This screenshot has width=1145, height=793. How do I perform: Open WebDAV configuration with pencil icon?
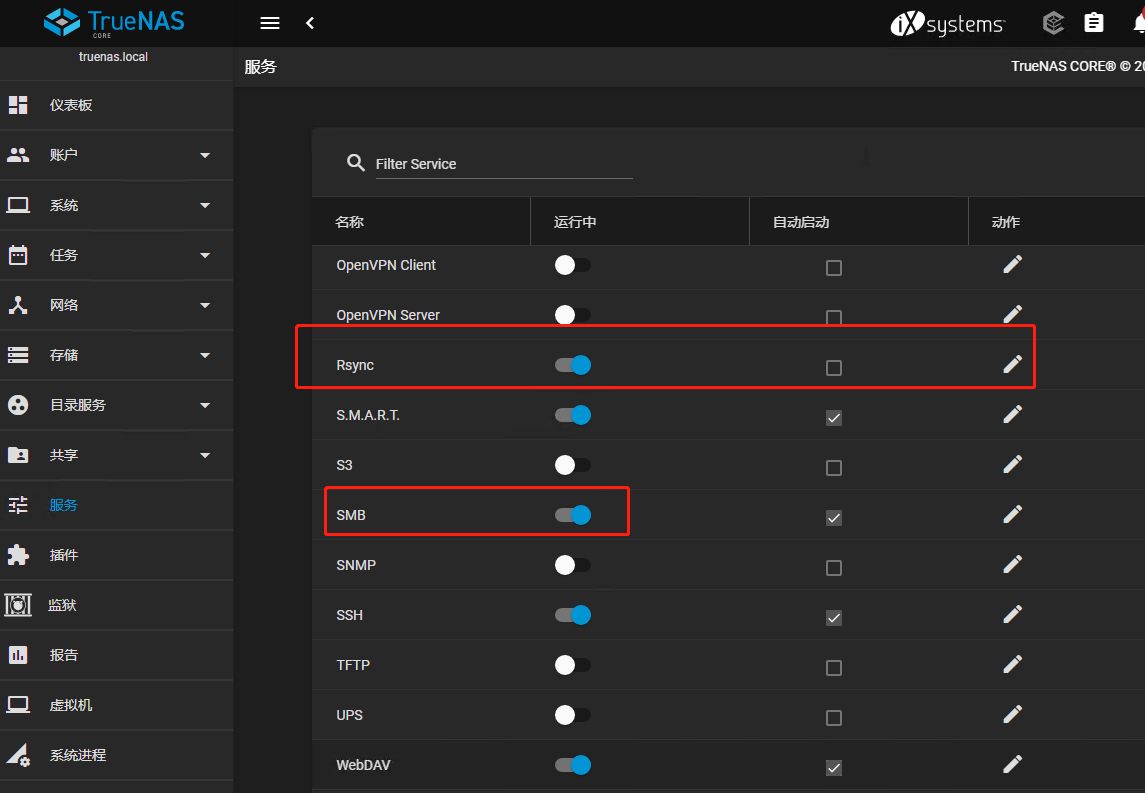1012,764
